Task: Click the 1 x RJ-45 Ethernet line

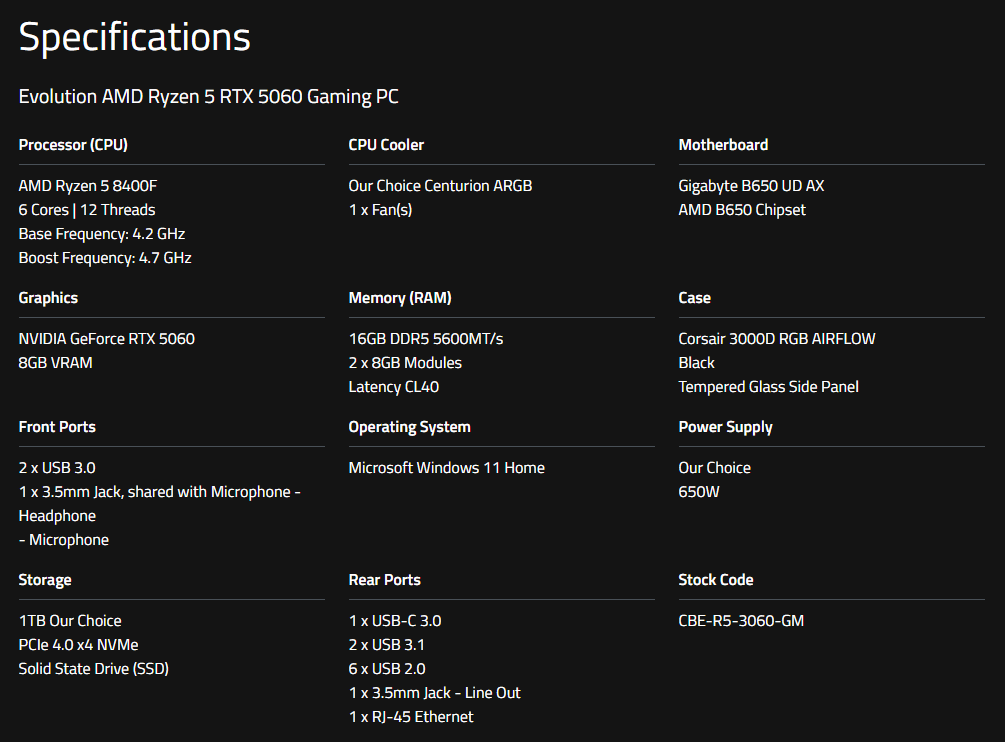Action: tap(411, 717)
